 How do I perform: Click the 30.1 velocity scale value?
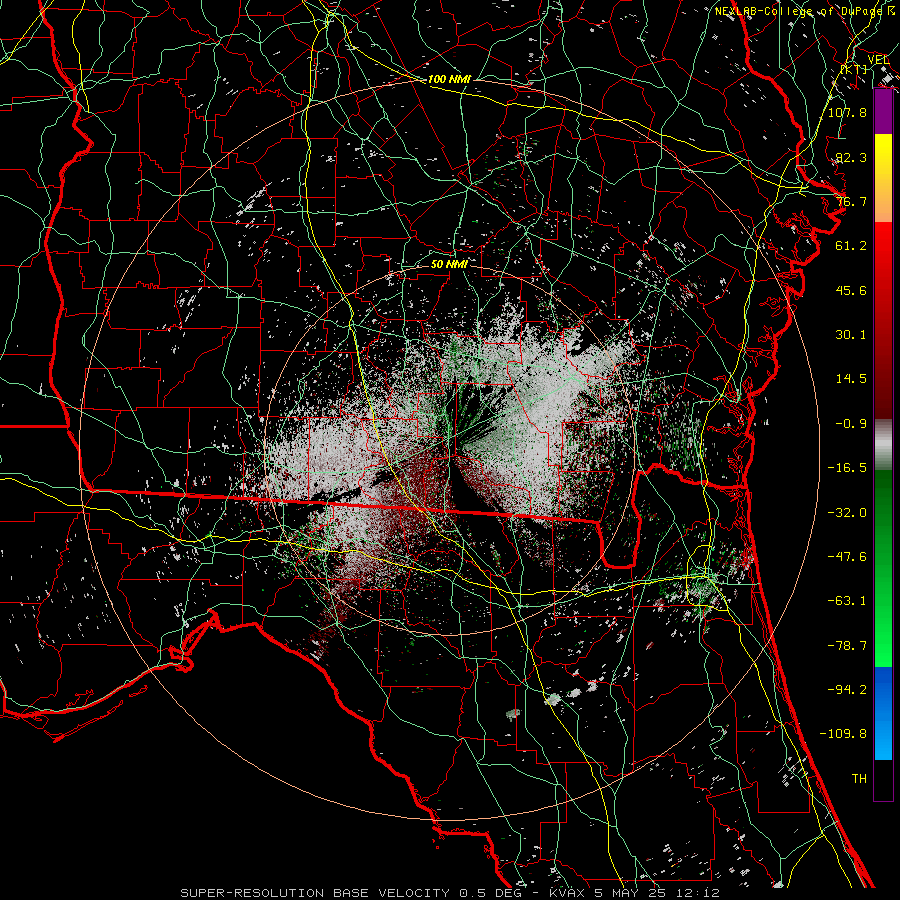tap(851, 335)
